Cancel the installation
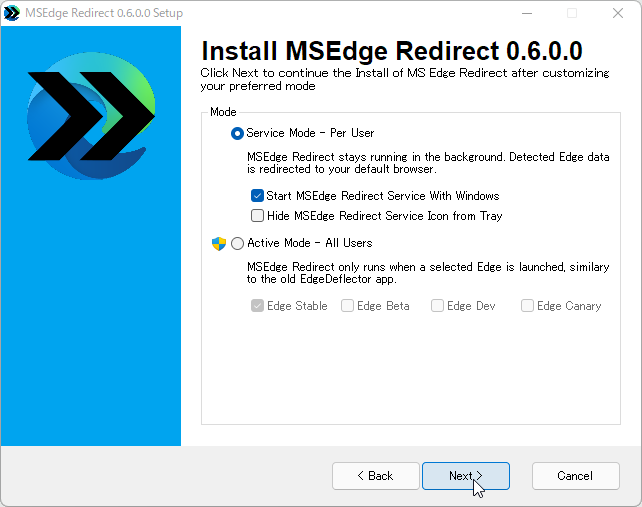 coord(575,476)
